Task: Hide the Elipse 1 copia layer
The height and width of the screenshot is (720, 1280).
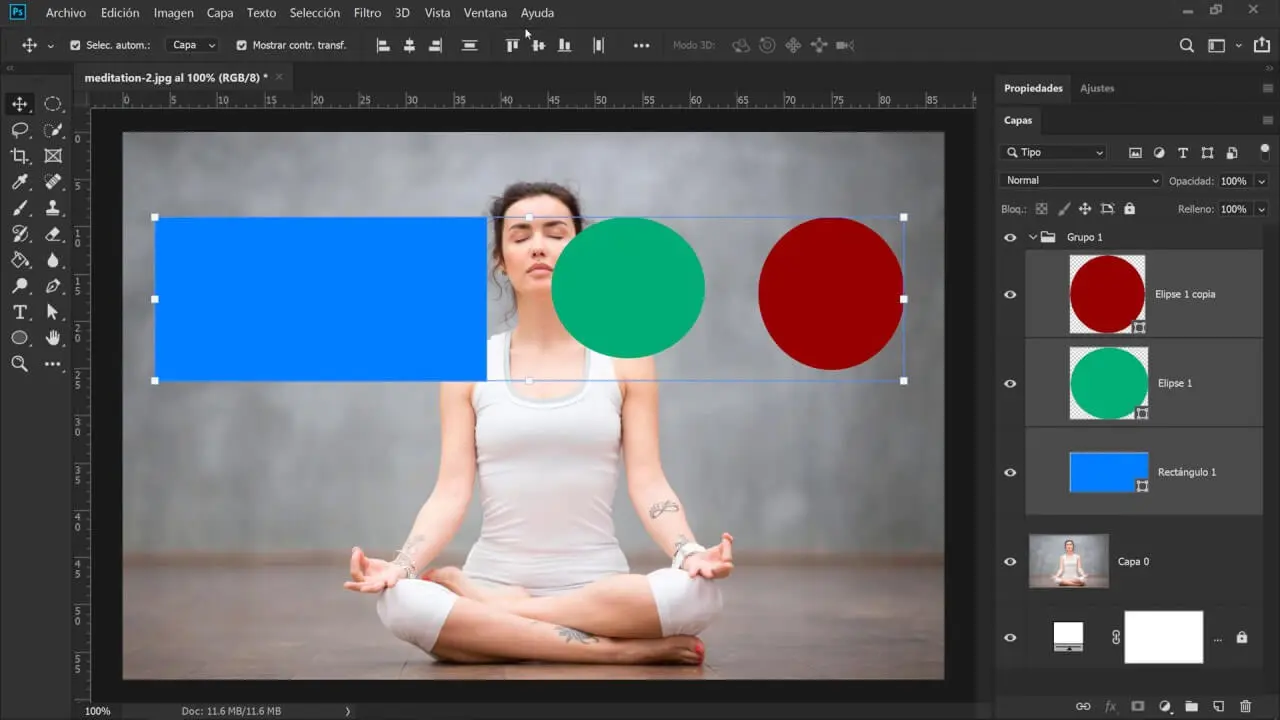Action: point(1010,294)
